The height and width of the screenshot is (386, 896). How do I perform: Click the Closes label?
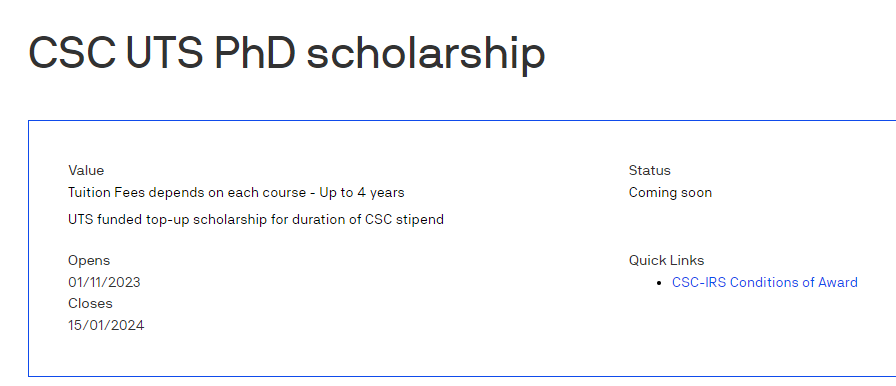pyautogui.click(x=90, y=303)
